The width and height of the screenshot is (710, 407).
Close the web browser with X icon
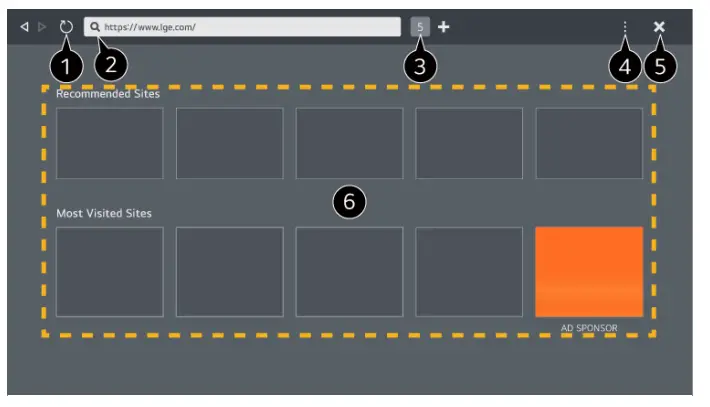[x=659, y=27]
